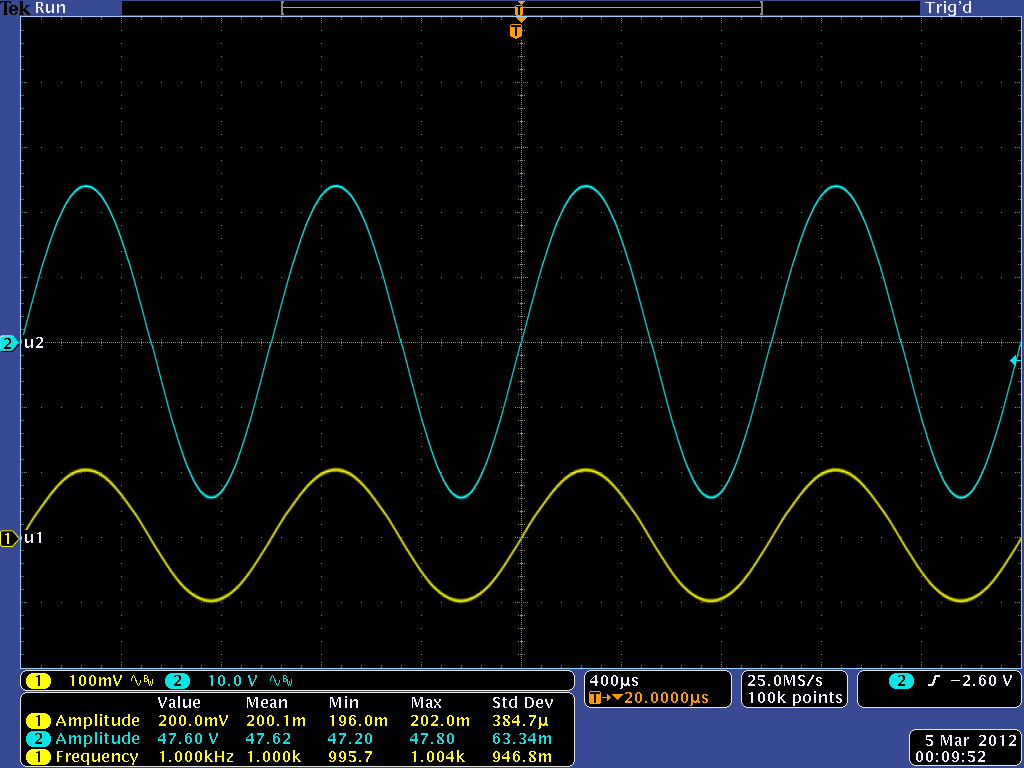Click the 202.0m maximum value
This screenshot has width=1024, height=768.
point(440,721)
